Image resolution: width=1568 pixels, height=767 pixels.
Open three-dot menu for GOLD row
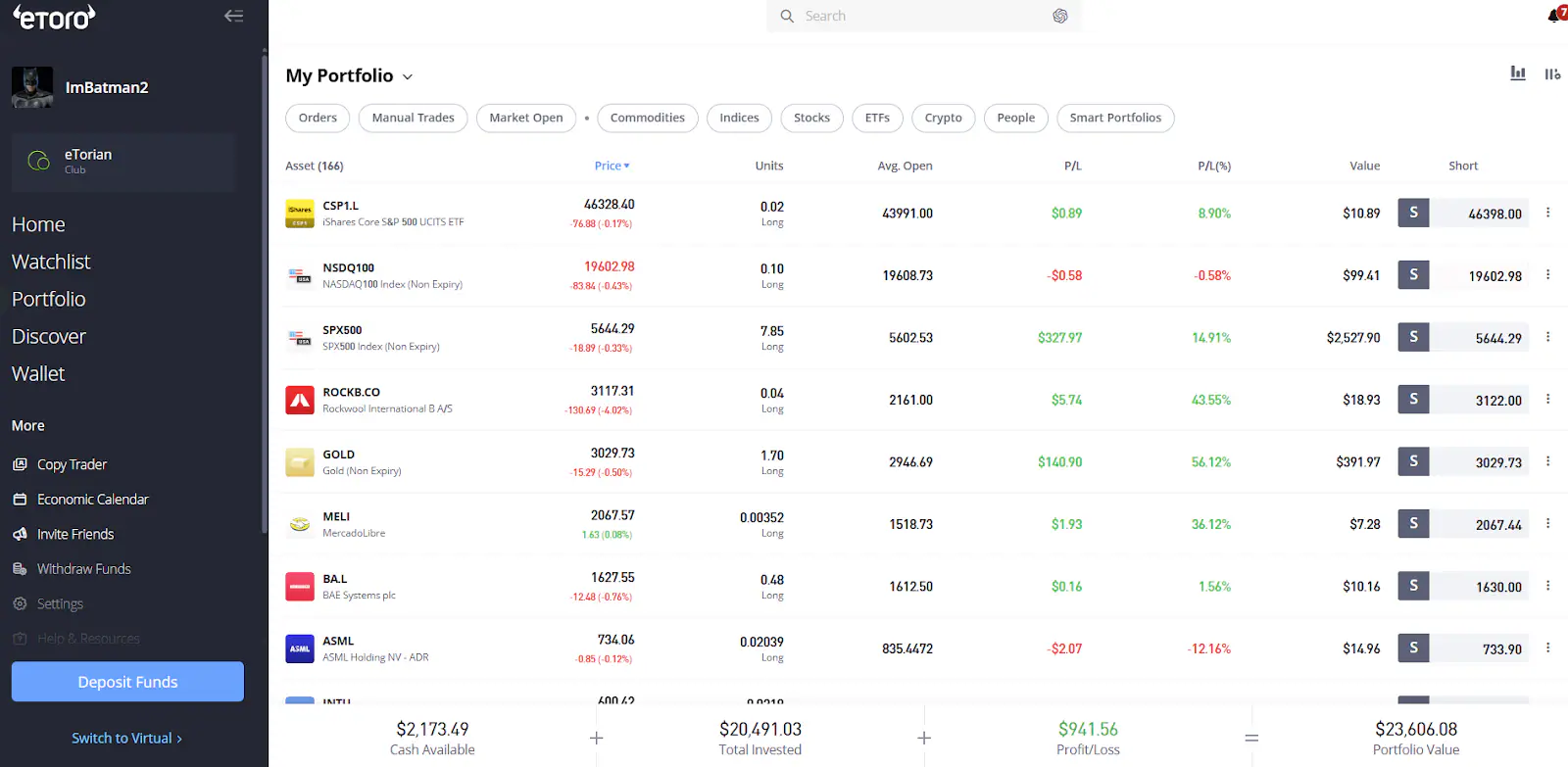tap(1548, 461)
